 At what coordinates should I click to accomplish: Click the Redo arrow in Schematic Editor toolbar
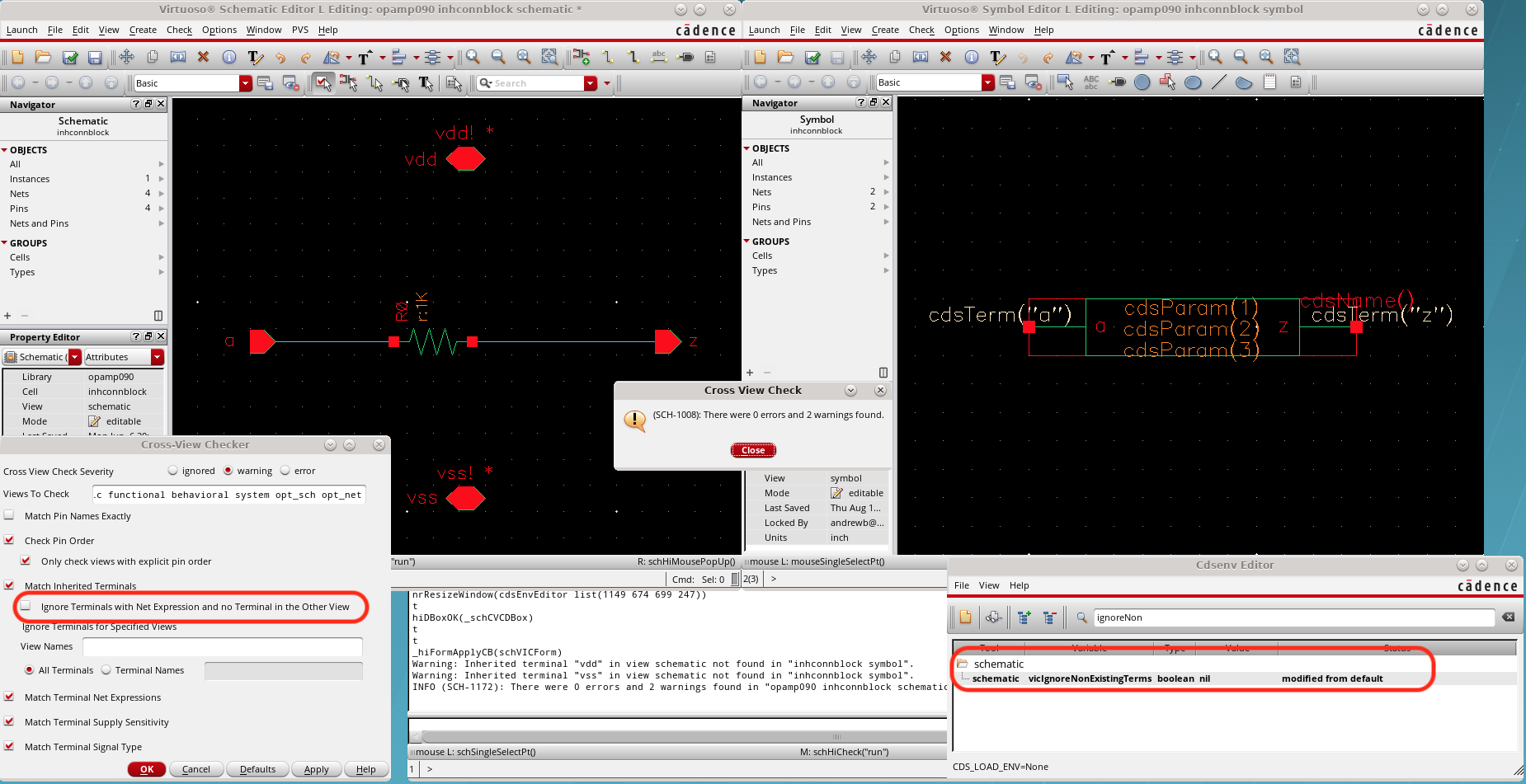point(306,57)
